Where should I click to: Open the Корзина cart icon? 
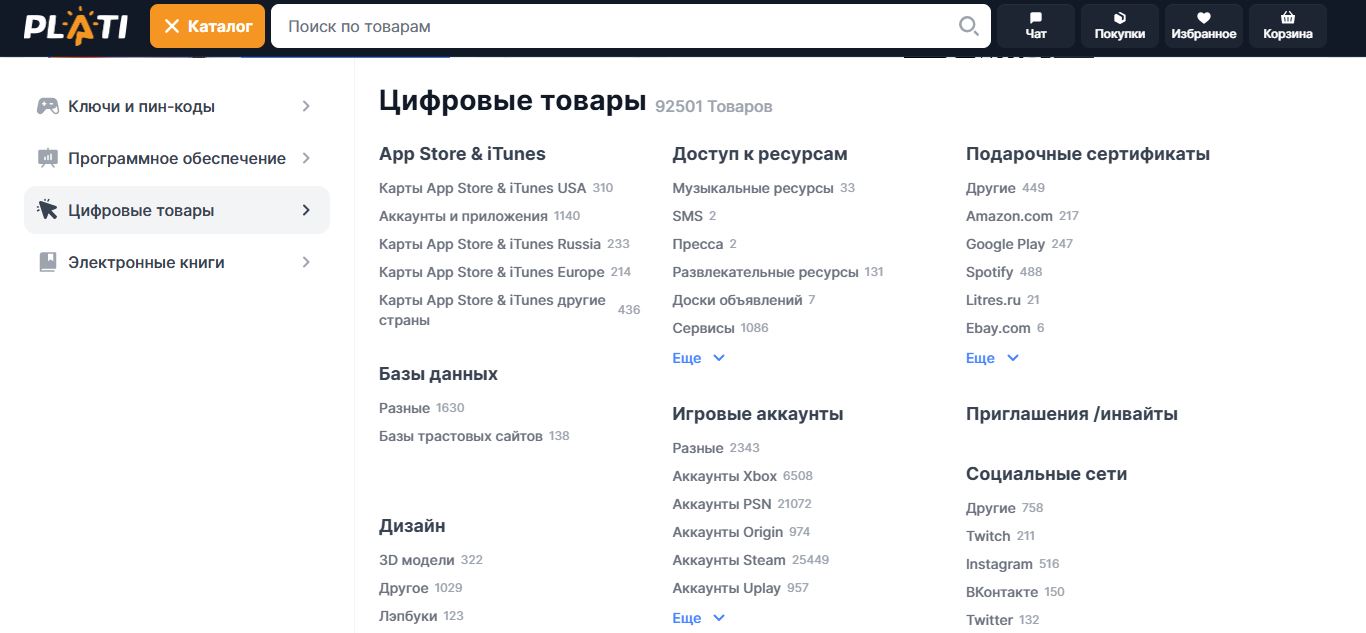[x=1288, y=18]
